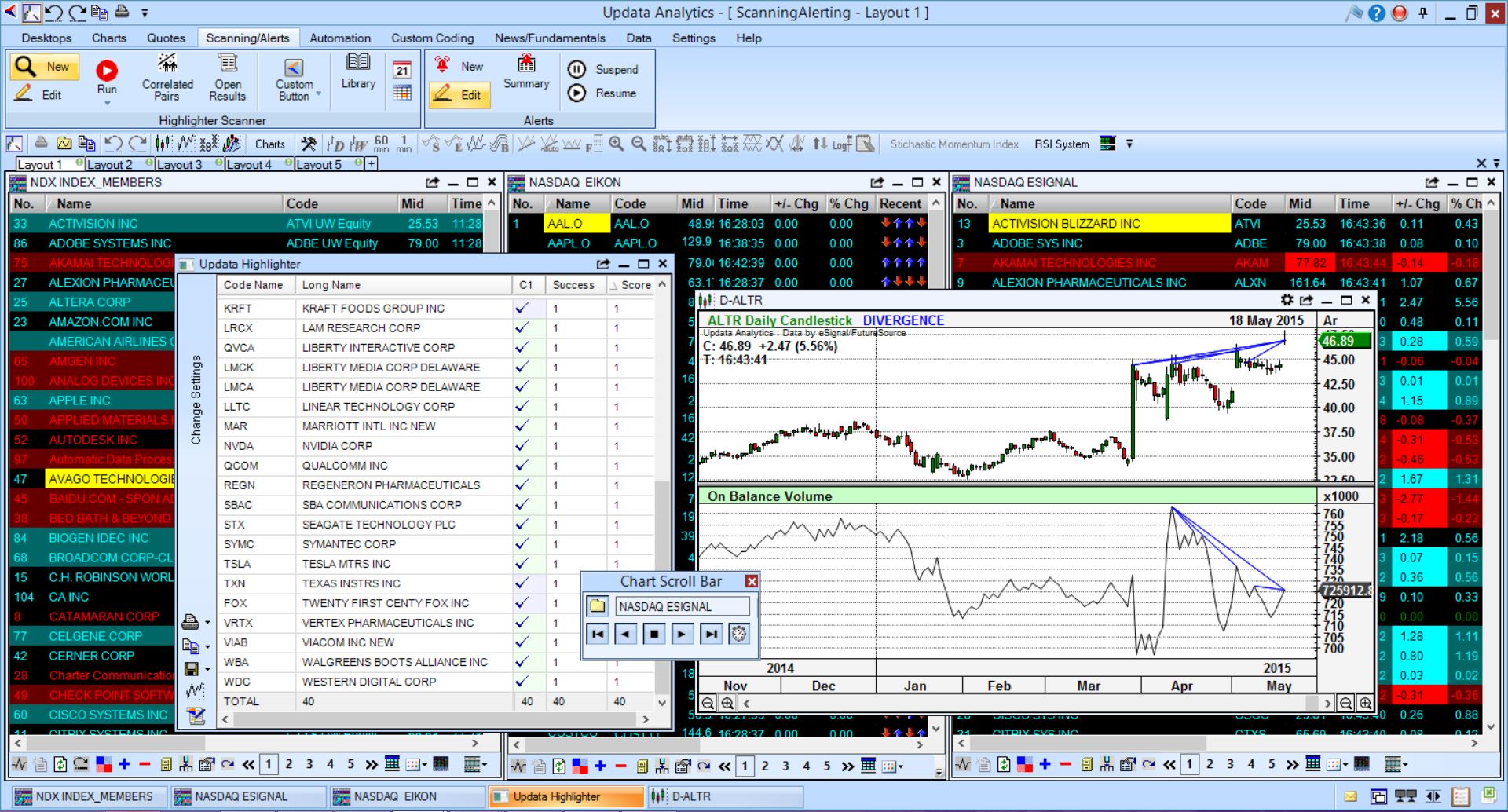Toggle C1 checkmark for KRAFT FOODS row
The image size is (1508, 812).
pos(522,308)
